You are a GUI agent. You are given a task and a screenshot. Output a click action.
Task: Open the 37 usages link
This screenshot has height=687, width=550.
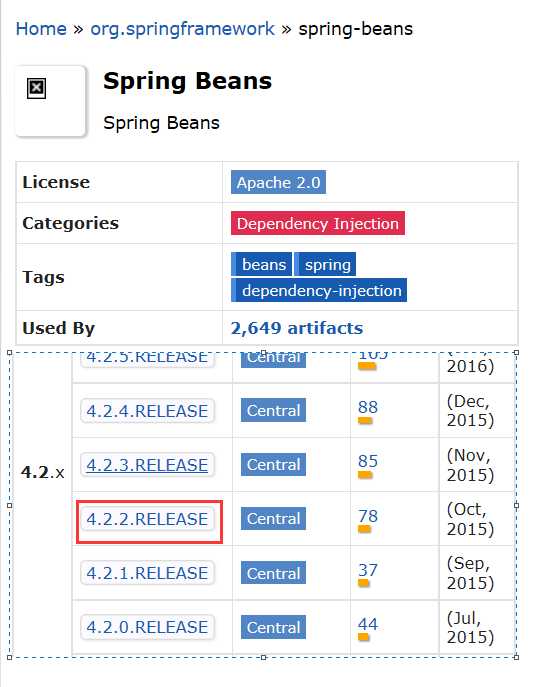(x=368, y=570)
